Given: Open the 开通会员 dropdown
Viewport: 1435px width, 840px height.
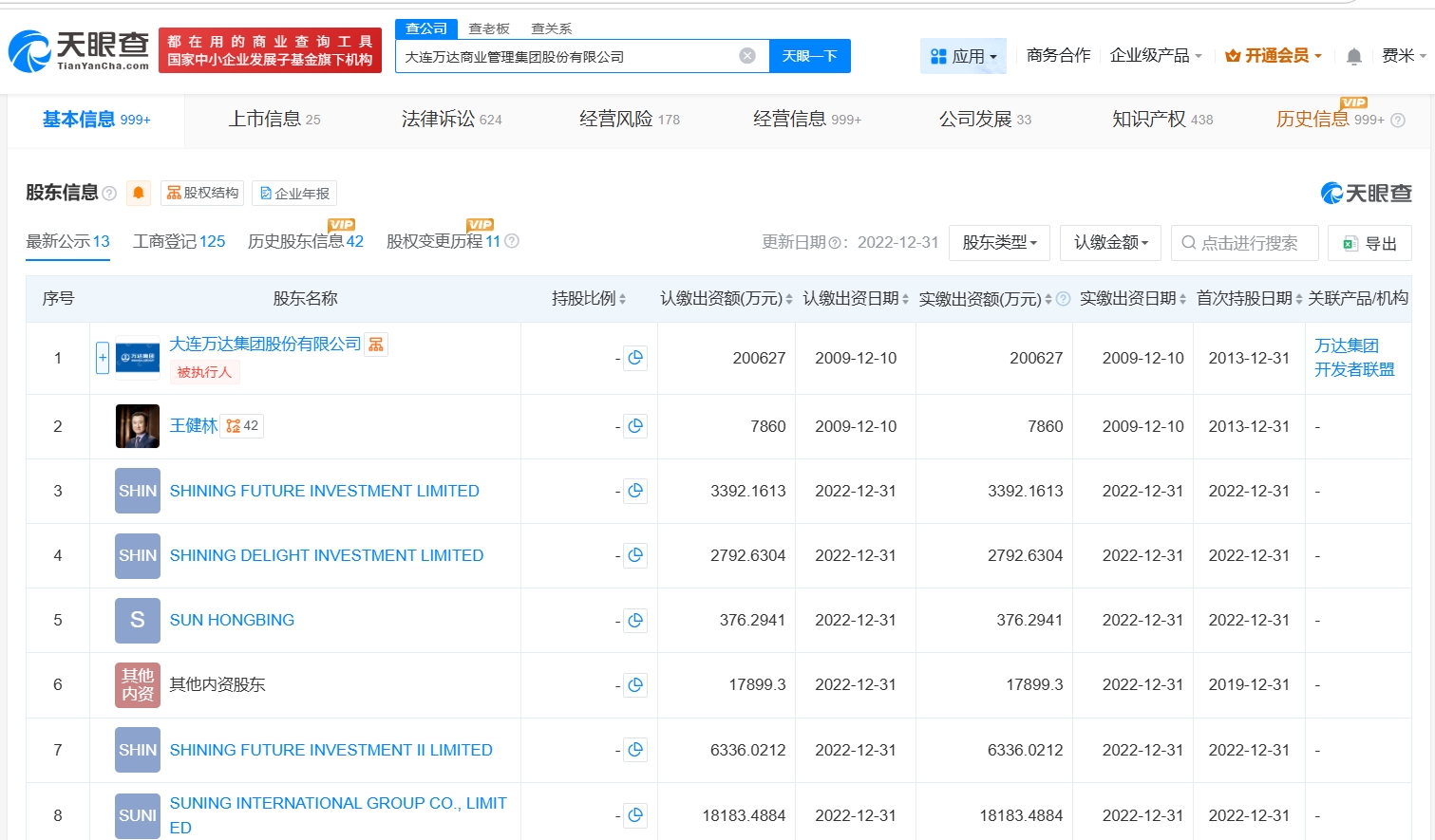Looking at the screenshot, I should tap(1274, 56).
